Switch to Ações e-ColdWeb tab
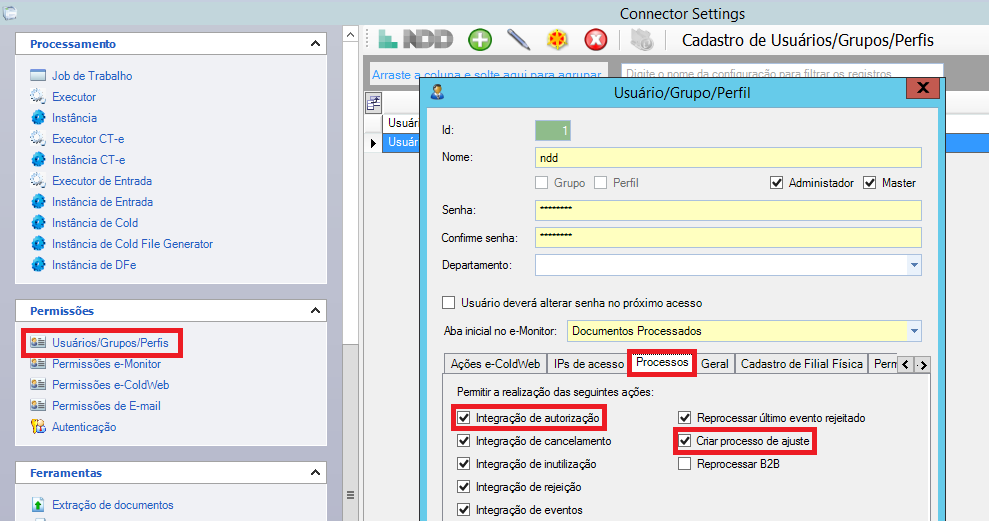 (x=495, y=364)
